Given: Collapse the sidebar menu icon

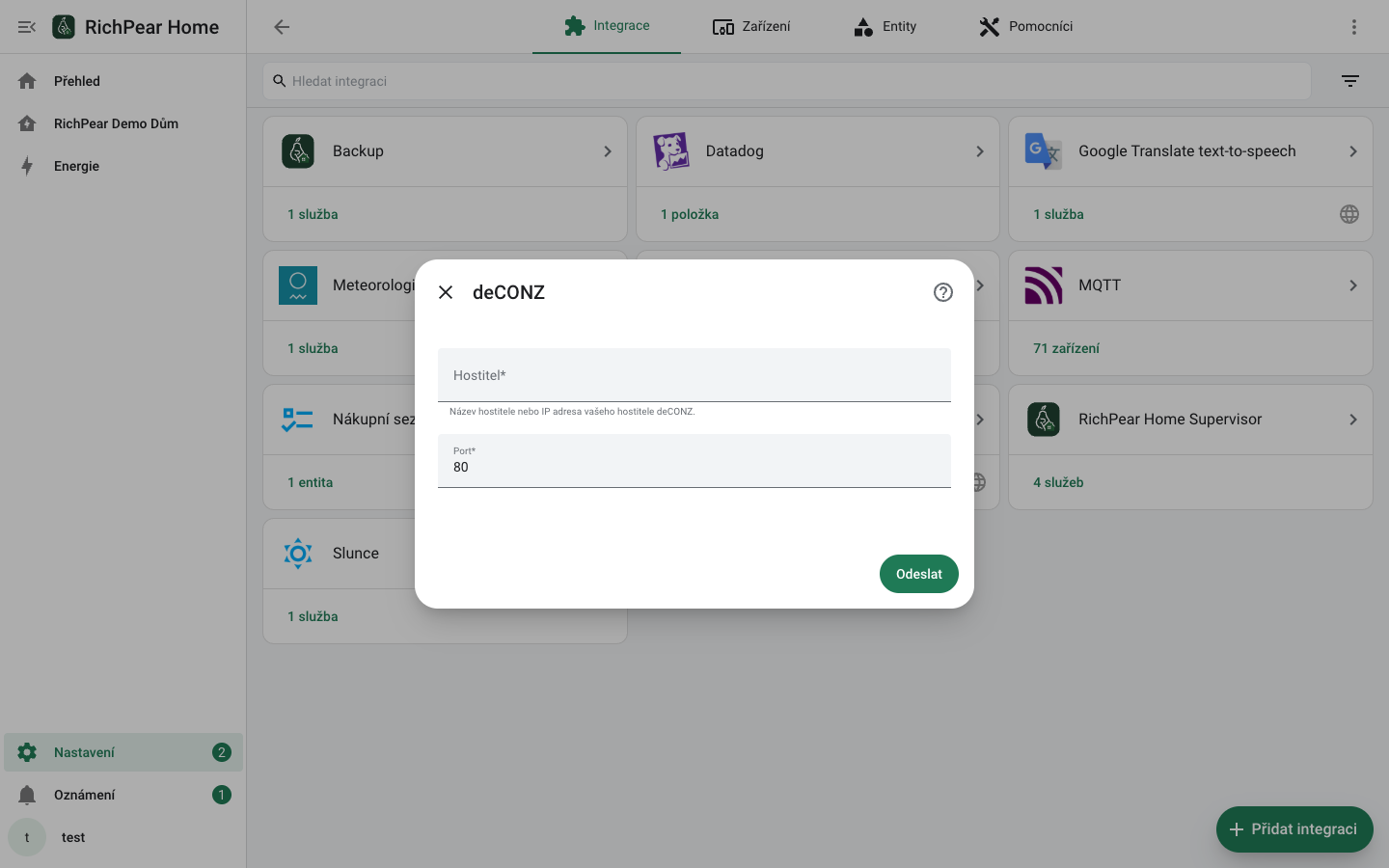Looking at the screenshot, I should click(x=27, y=27).
